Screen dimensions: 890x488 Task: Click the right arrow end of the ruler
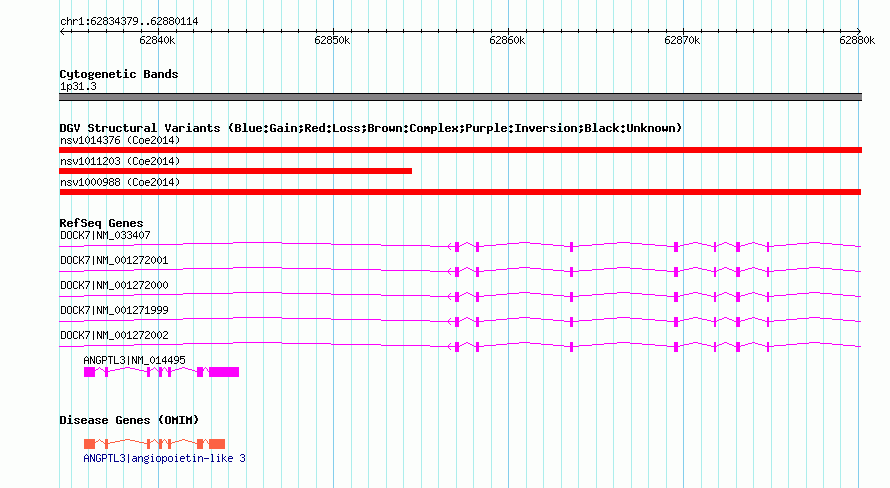858,31
